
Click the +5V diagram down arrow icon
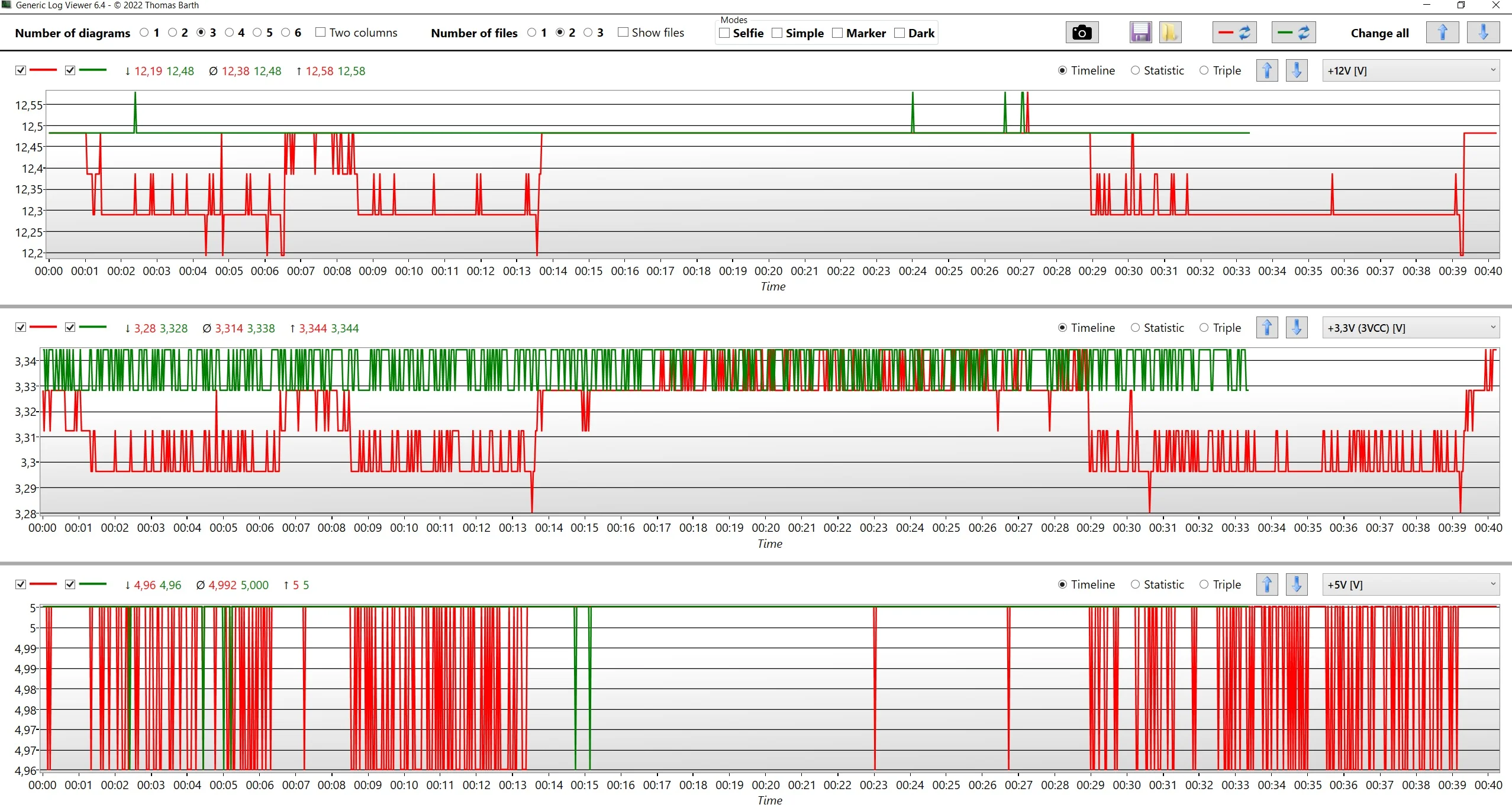tap(1297, 584)
